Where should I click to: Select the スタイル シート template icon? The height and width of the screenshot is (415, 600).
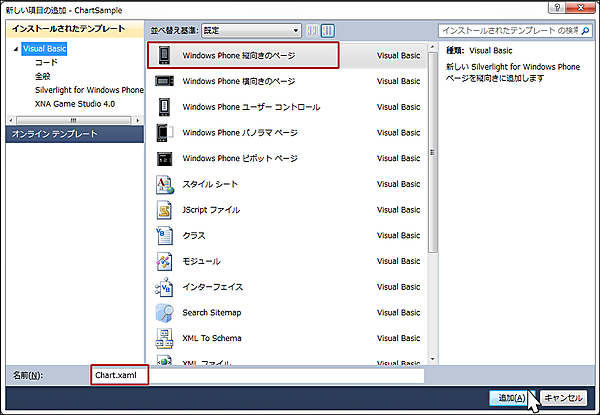(x=165, y=184)
